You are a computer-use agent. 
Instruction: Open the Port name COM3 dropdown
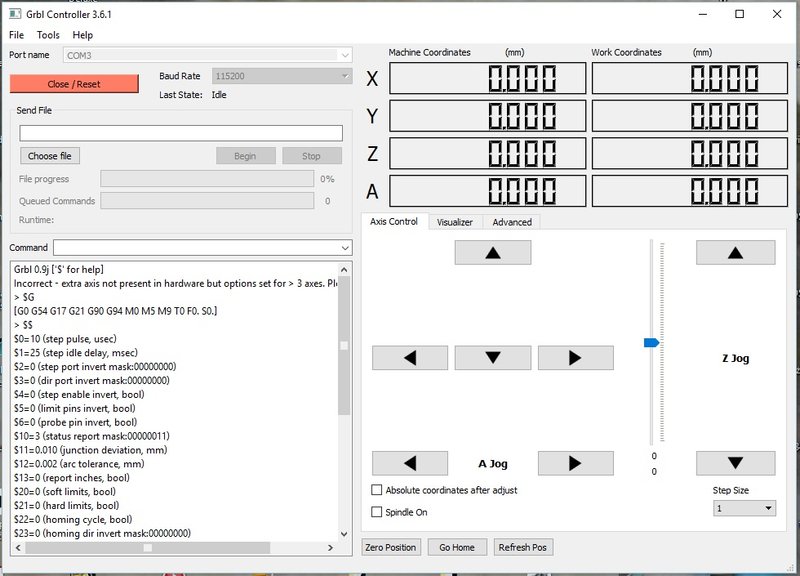tap(208, 55)
